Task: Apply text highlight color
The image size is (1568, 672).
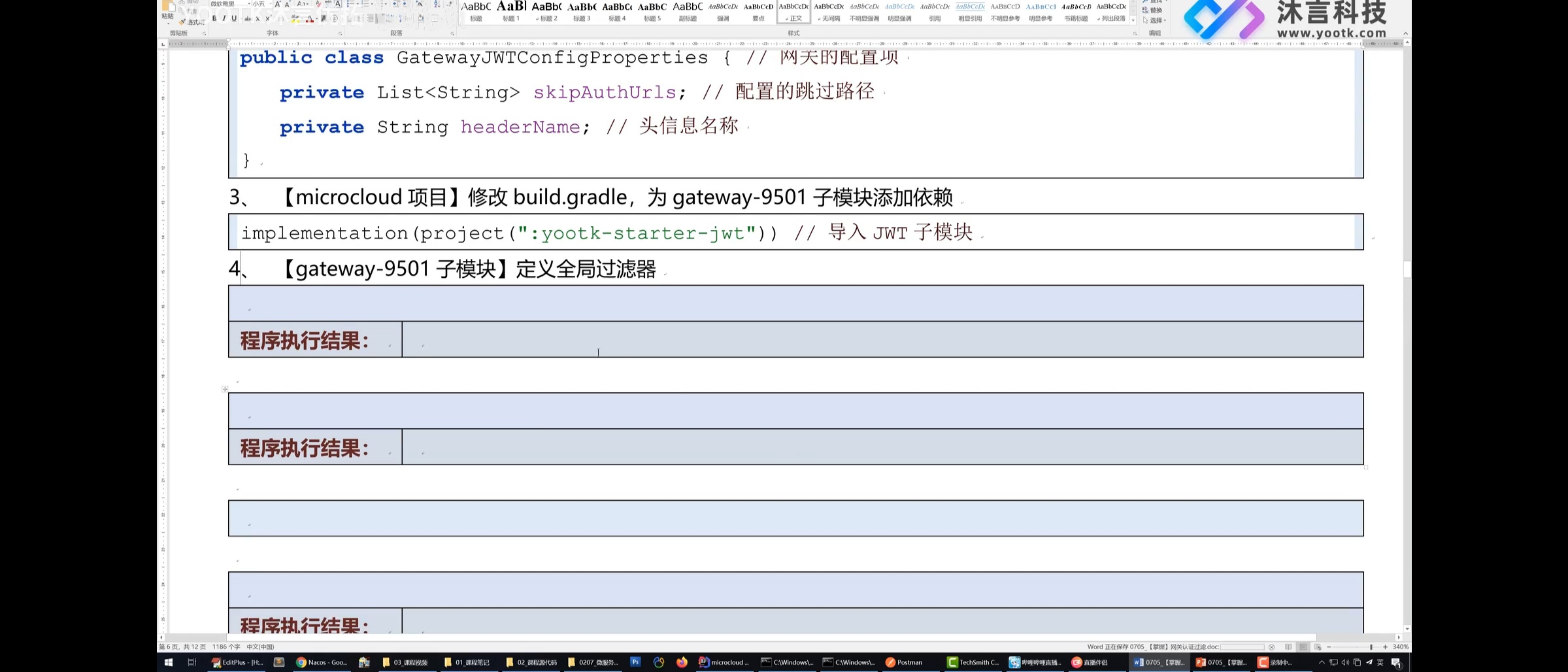Action: tap(295, 19)
